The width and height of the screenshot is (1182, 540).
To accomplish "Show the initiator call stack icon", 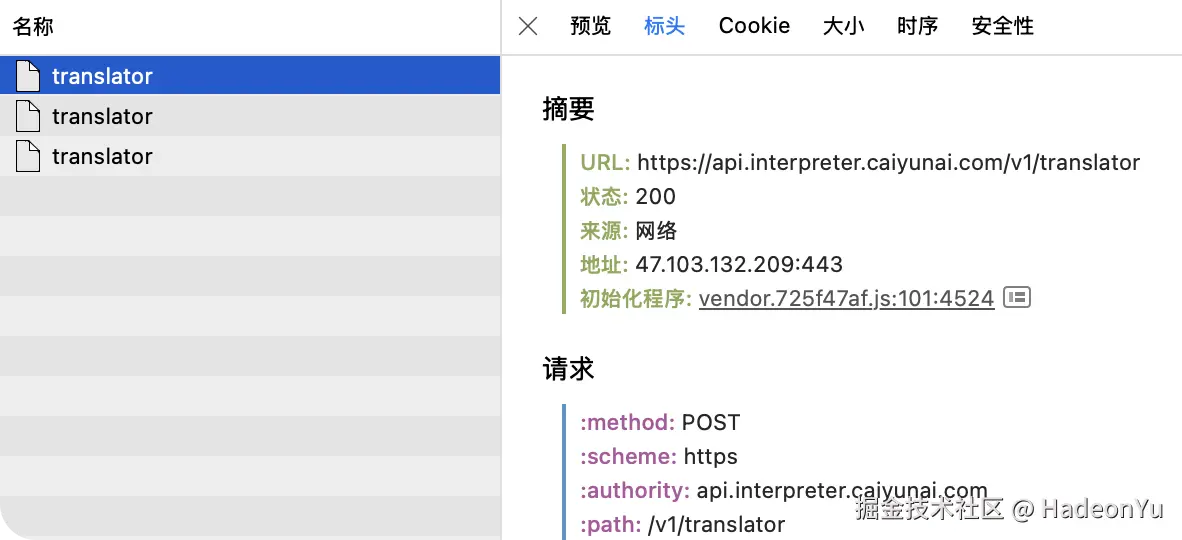I will point(1017,297).
